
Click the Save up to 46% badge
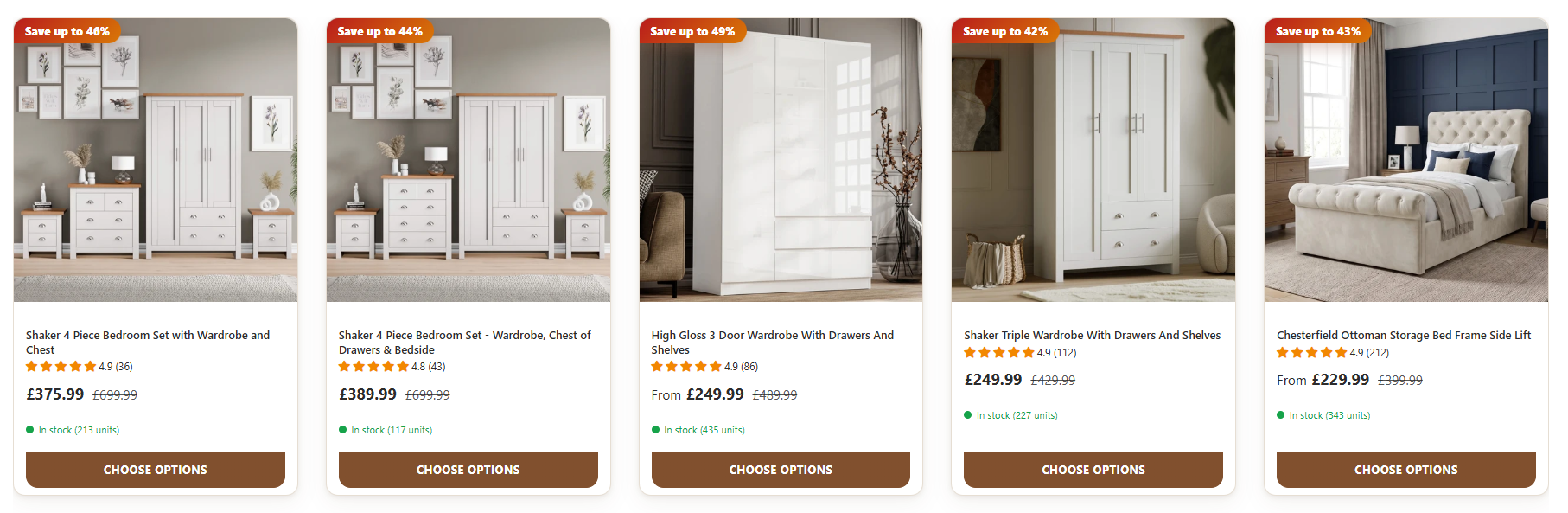click(67, 31)
